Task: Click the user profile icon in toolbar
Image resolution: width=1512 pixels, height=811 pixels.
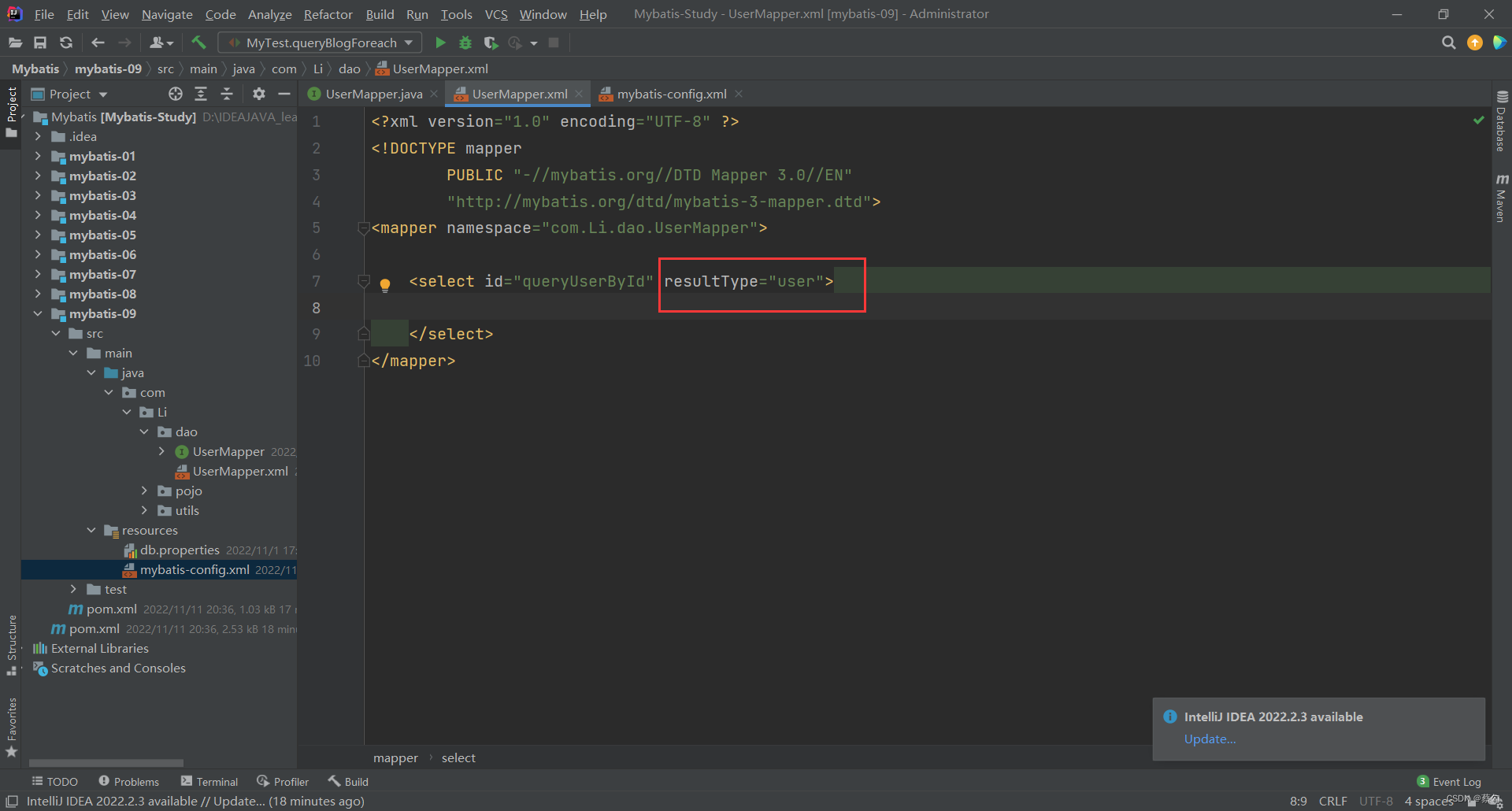Action: (x=161, y=43)
